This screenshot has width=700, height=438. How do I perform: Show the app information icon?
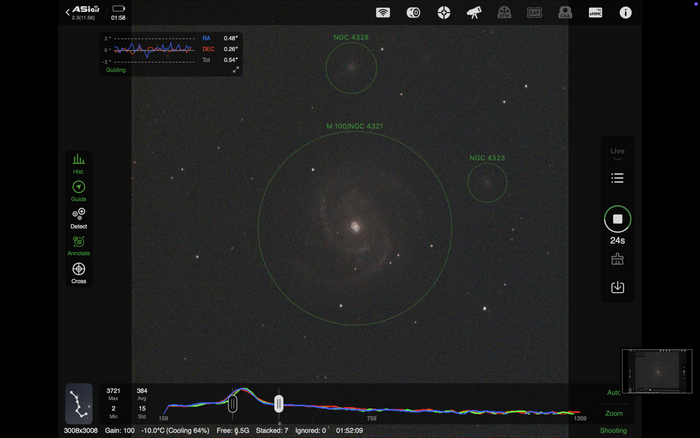(x=626, y=13)
